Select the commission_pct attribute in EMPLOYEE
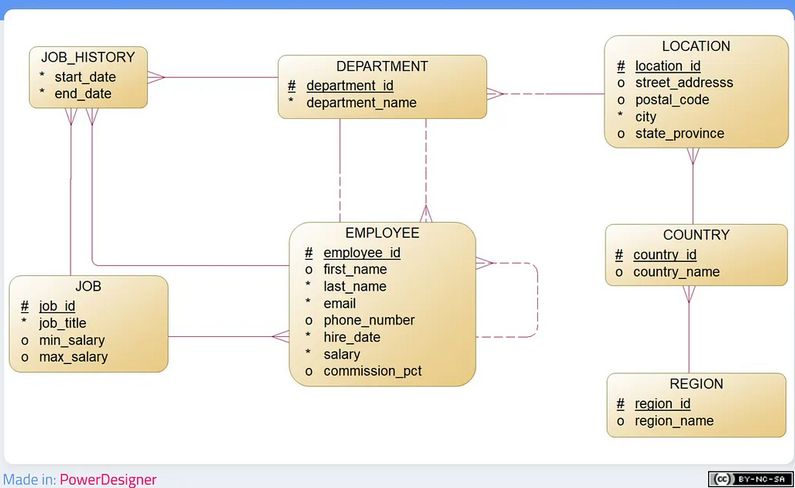The width and height of the screenshot is (795, 488). click(x=372, y=371)
